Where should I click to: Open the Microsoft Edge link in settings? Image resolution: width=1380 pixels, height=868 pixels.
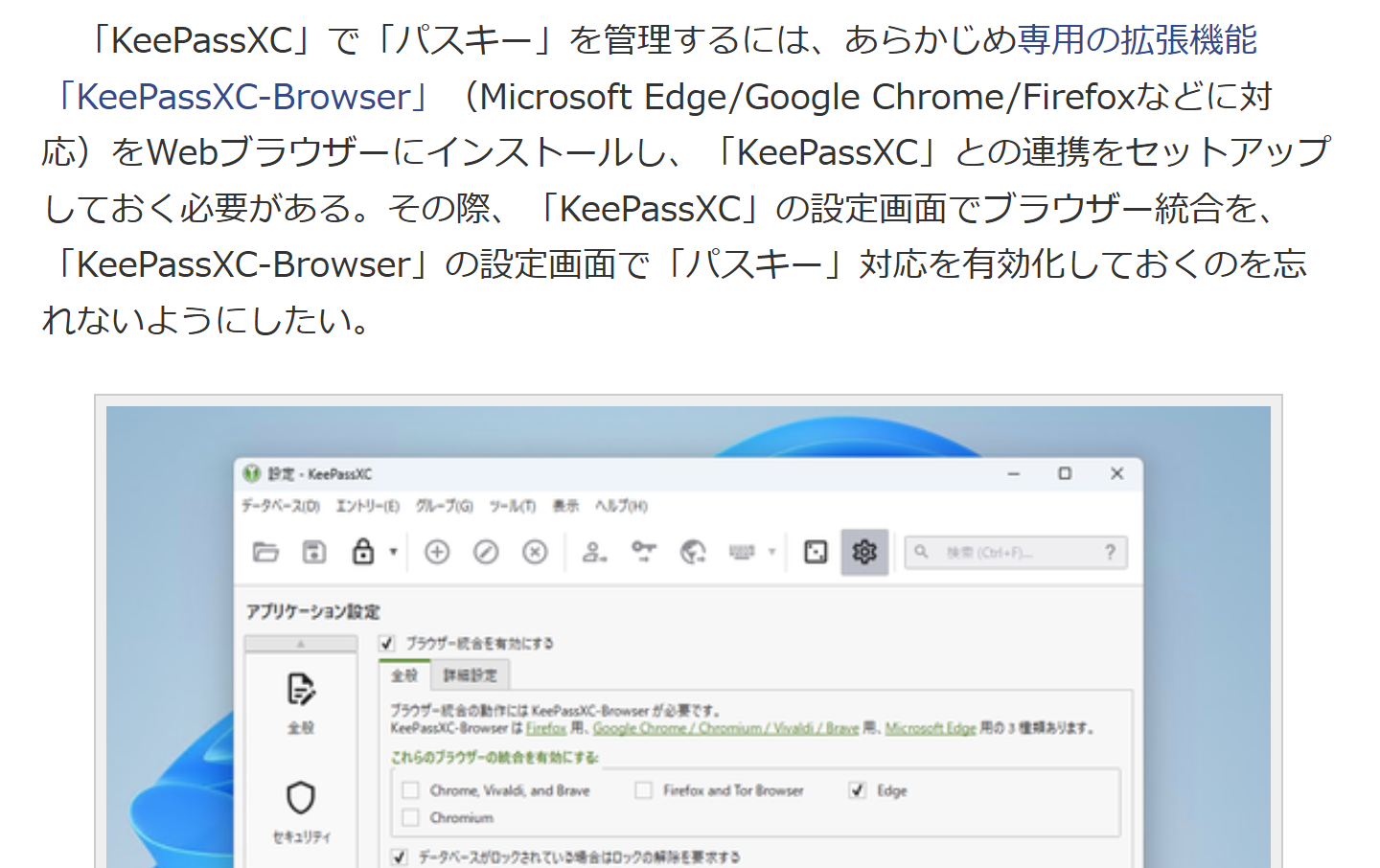931,728
